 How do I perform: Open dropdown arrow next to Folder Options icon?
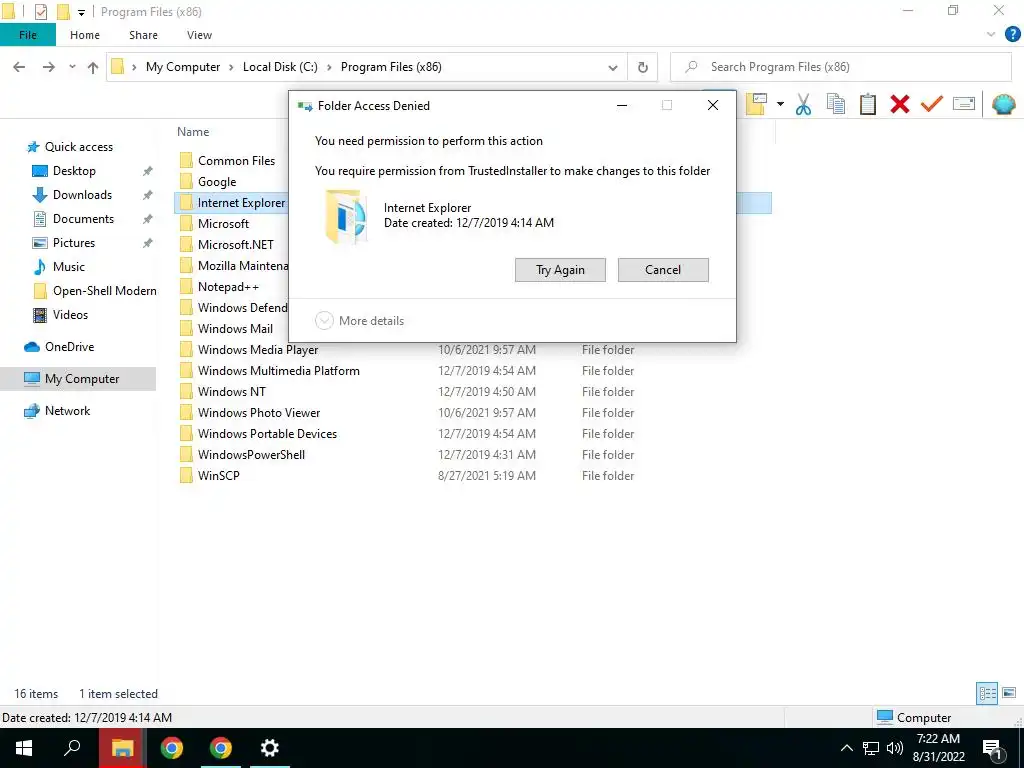click(x=780, y=104)
